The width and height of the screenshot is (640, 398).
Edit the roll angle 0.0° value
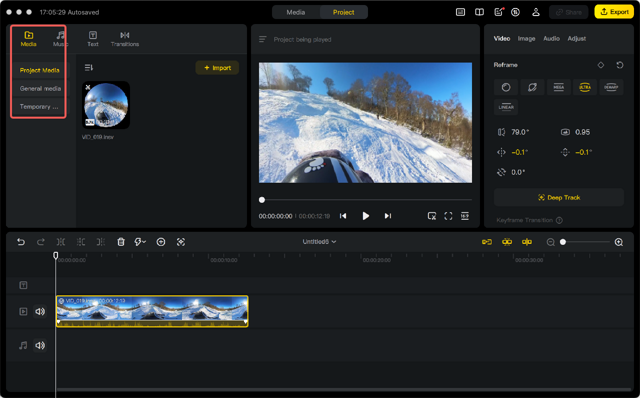point(518,172)
